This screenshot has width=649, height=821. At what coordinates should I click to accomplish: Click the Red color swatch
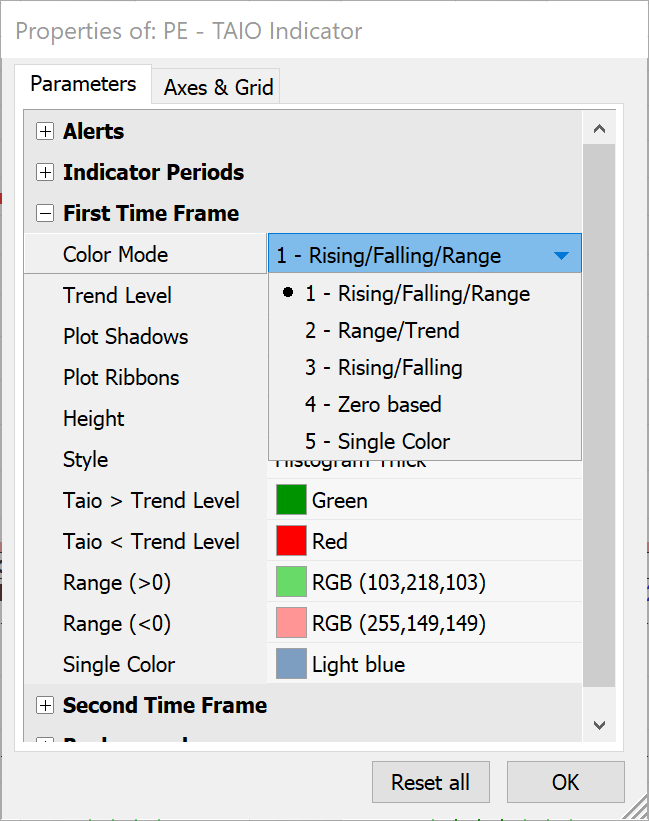(x=291, y=541)
